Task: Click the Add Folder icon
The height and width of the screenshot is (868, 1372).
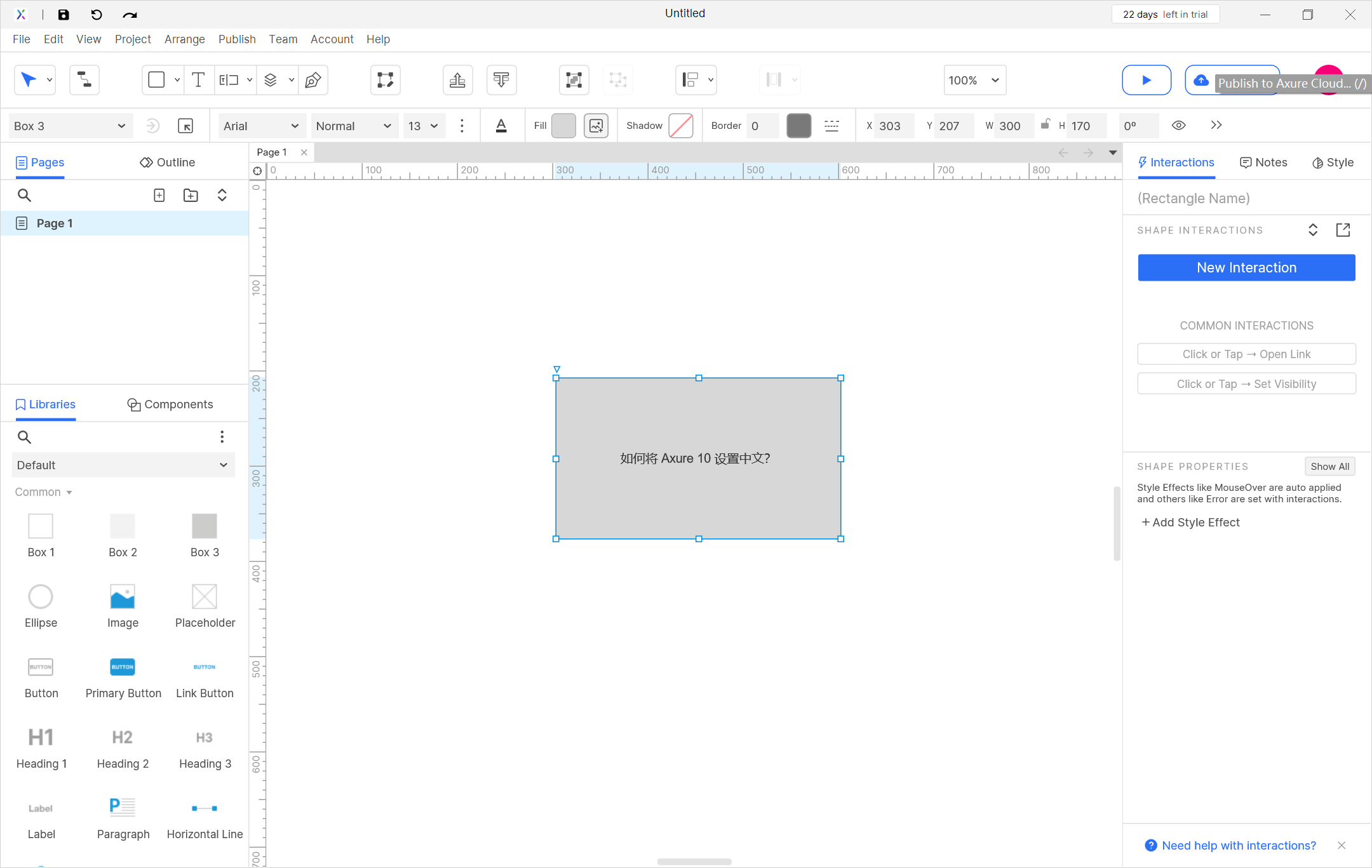Action: tap(191, 196)
